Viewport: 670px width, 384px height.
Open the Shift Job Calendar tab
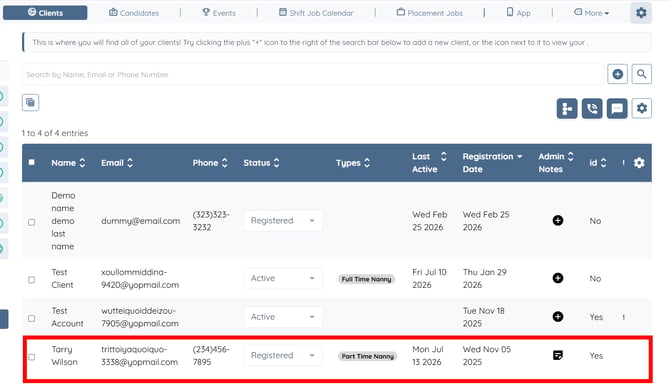coord(316,13)
